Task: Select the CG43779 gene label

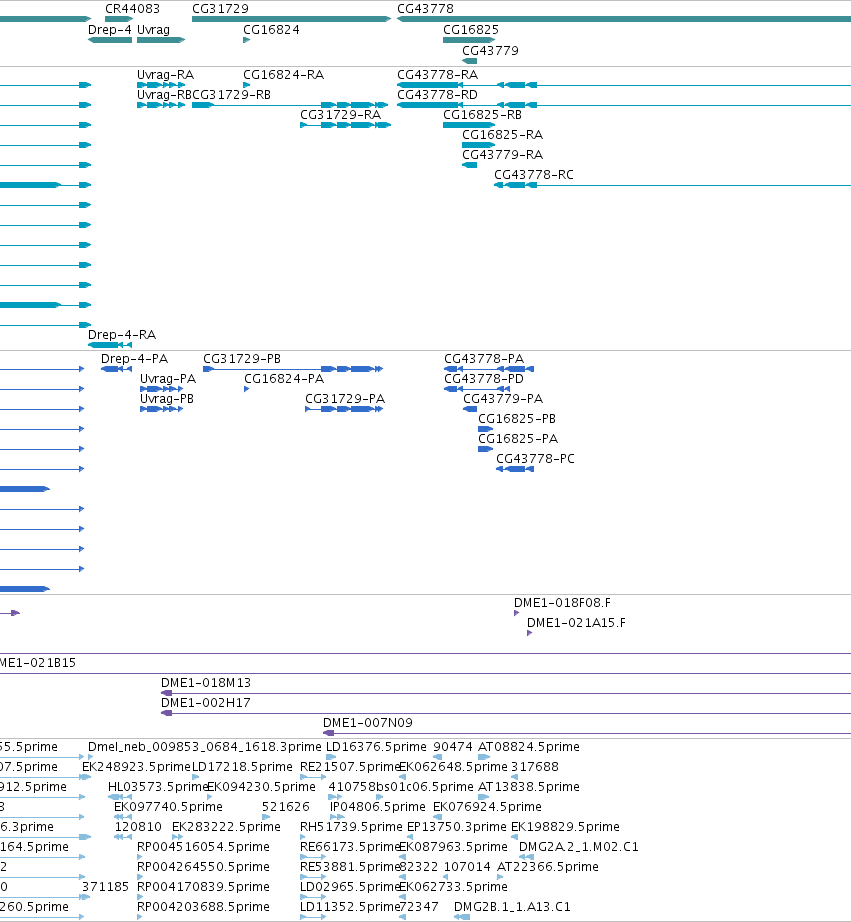Action: click(x=490, y=51)
